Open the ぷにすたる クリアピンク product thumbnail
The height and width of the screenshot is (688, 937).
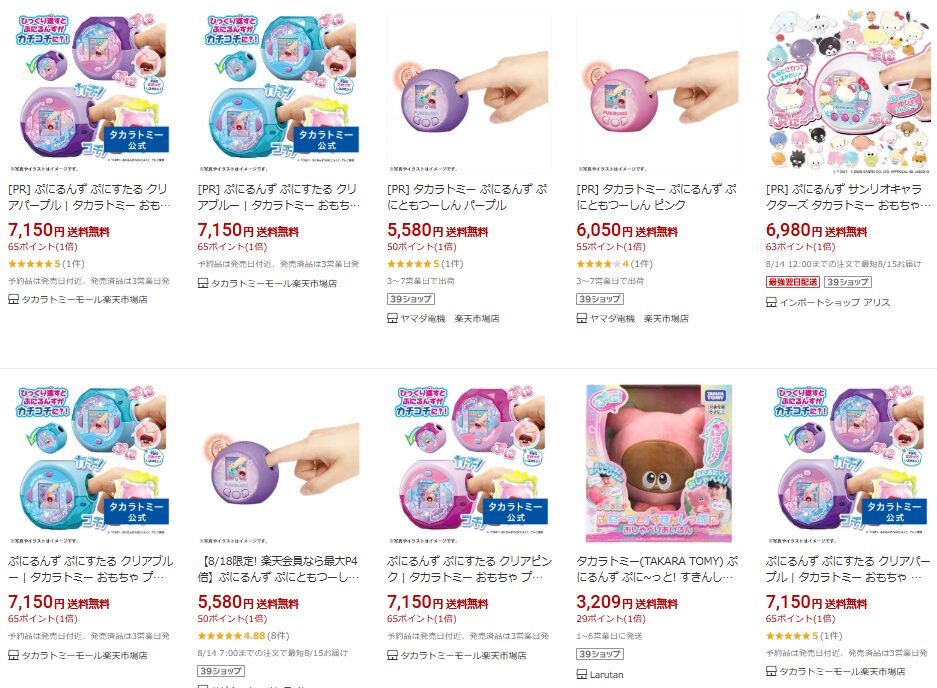tap(469, 461)
